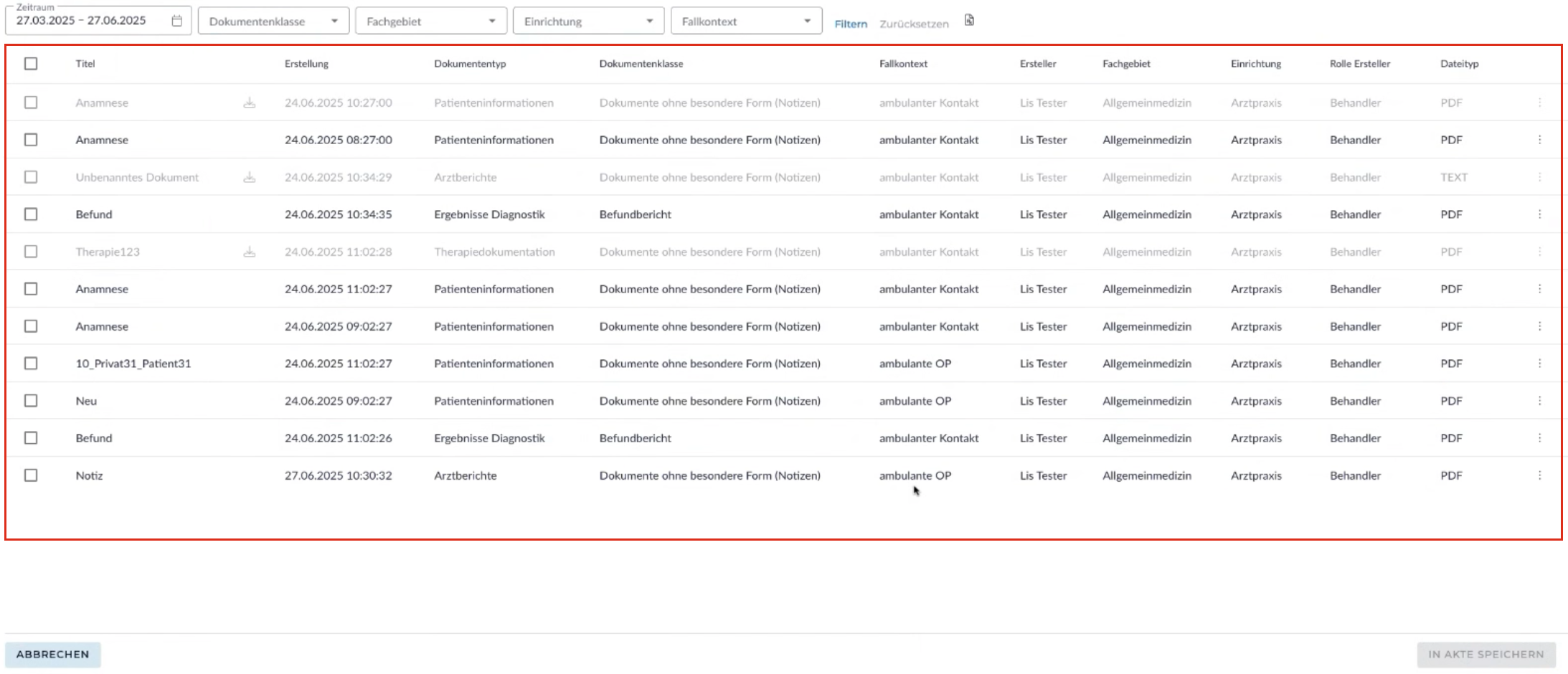Select the Notiz document checkbox
The width and height of the screenshot is (1568, 674).
pyautogui.click(x=31, y=475)
